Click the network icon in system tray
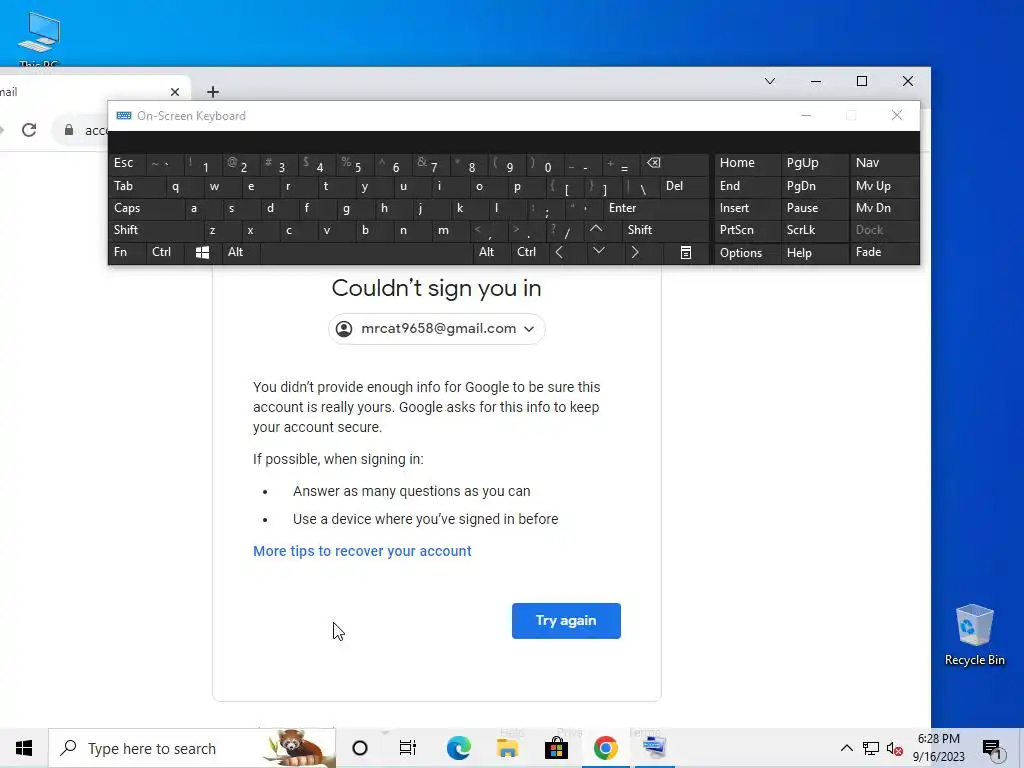The image size is (1024, 768). coord(871,748)
